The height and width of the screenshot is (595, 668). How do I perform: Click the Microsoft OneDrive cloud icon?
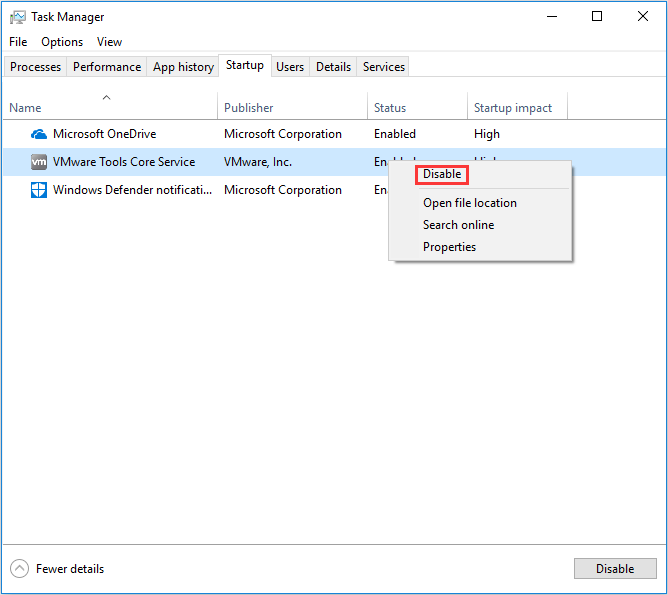[39, 134]
